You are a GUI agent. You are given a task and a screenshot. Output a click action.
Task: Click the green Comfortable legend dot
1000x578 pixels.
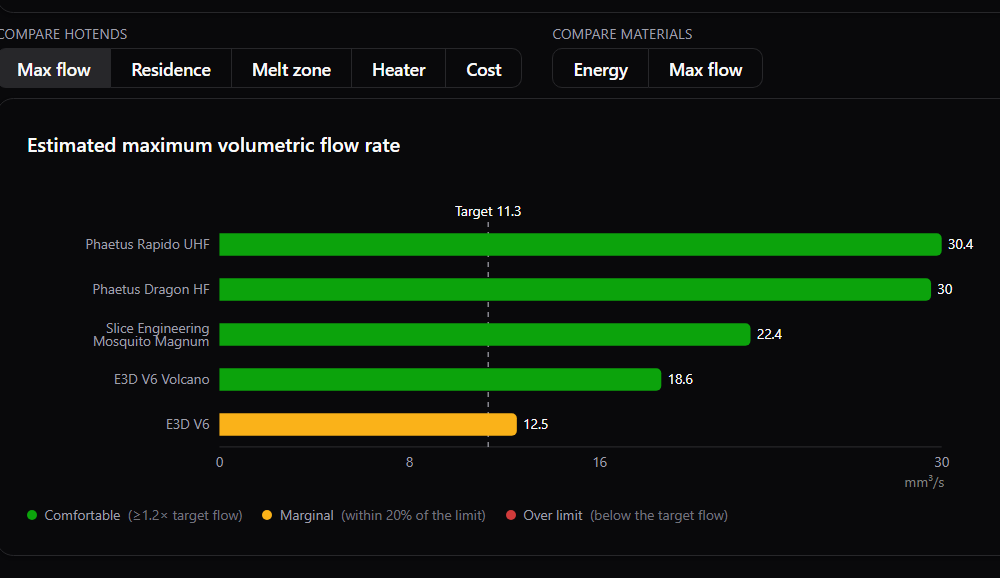pyautogui.click(x=33, y=515)
